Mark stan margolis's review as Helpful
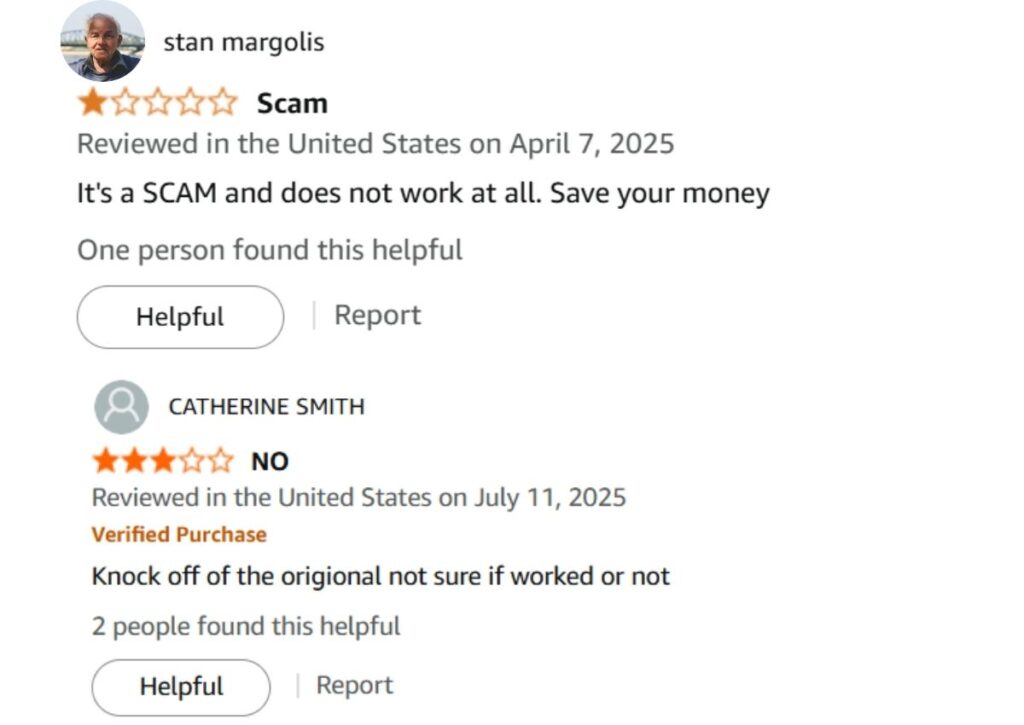This screenshot has width=1024, height=725. pos(180,317)
